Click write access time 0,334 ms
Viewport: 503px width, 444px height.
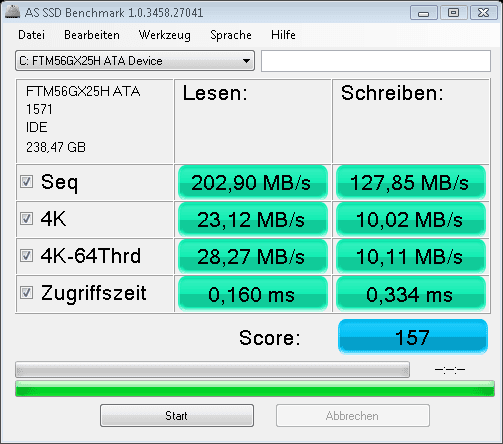click(x=411, y=294)
